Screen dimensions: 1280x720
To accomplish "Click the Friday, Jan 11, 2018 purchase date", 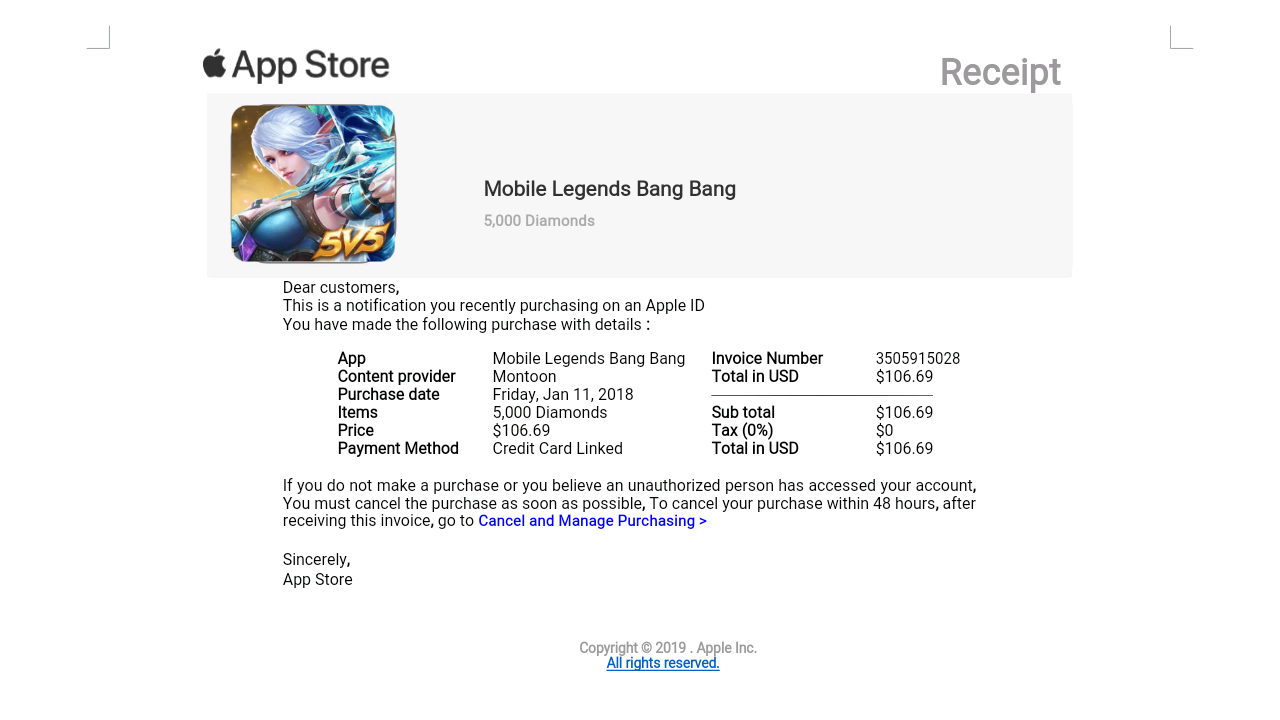I will (563, 395).
